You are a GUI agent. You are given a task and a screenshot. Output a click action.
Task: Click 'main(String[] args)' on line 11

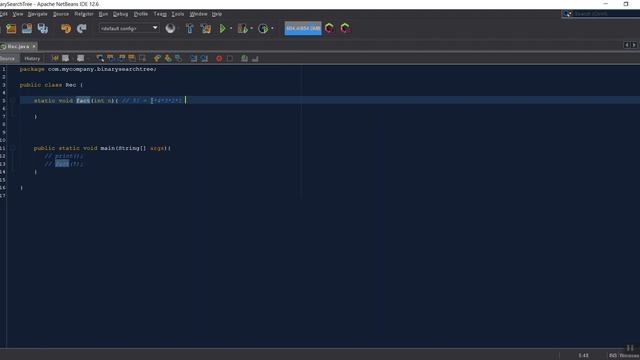coord(133,148)
